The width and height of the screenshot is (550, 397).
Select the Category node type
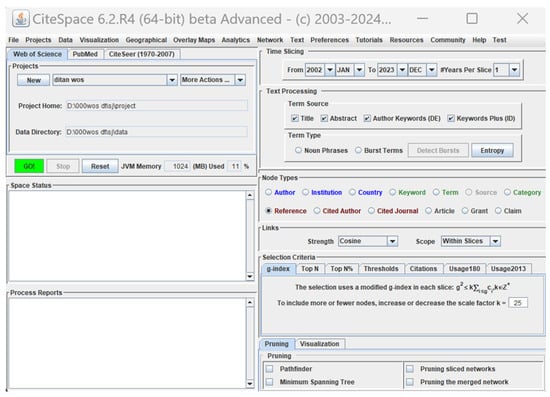507,192
